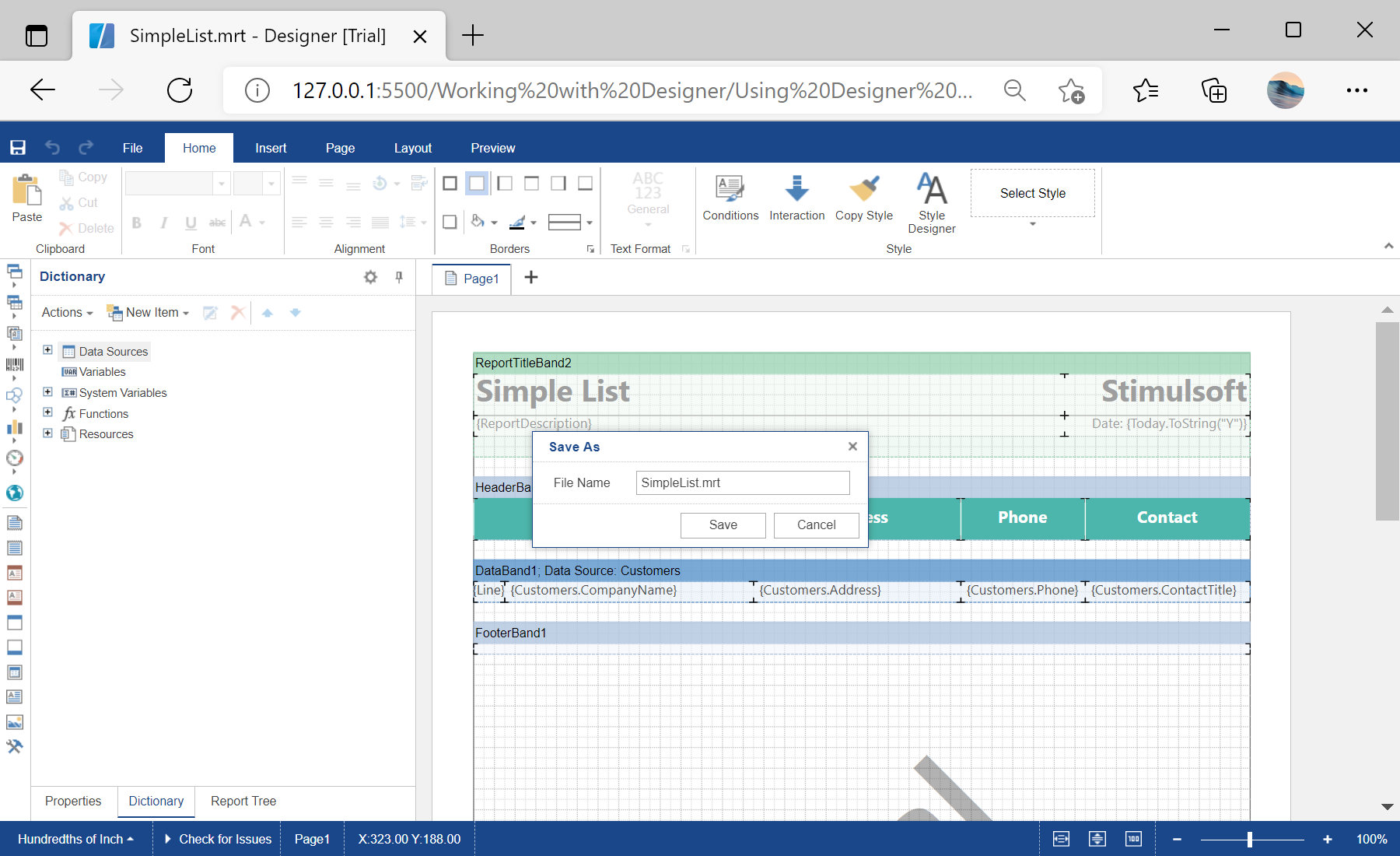
Task: Cancel the Save As dialog
Action: pyautogui.click(x=816, y=525)
